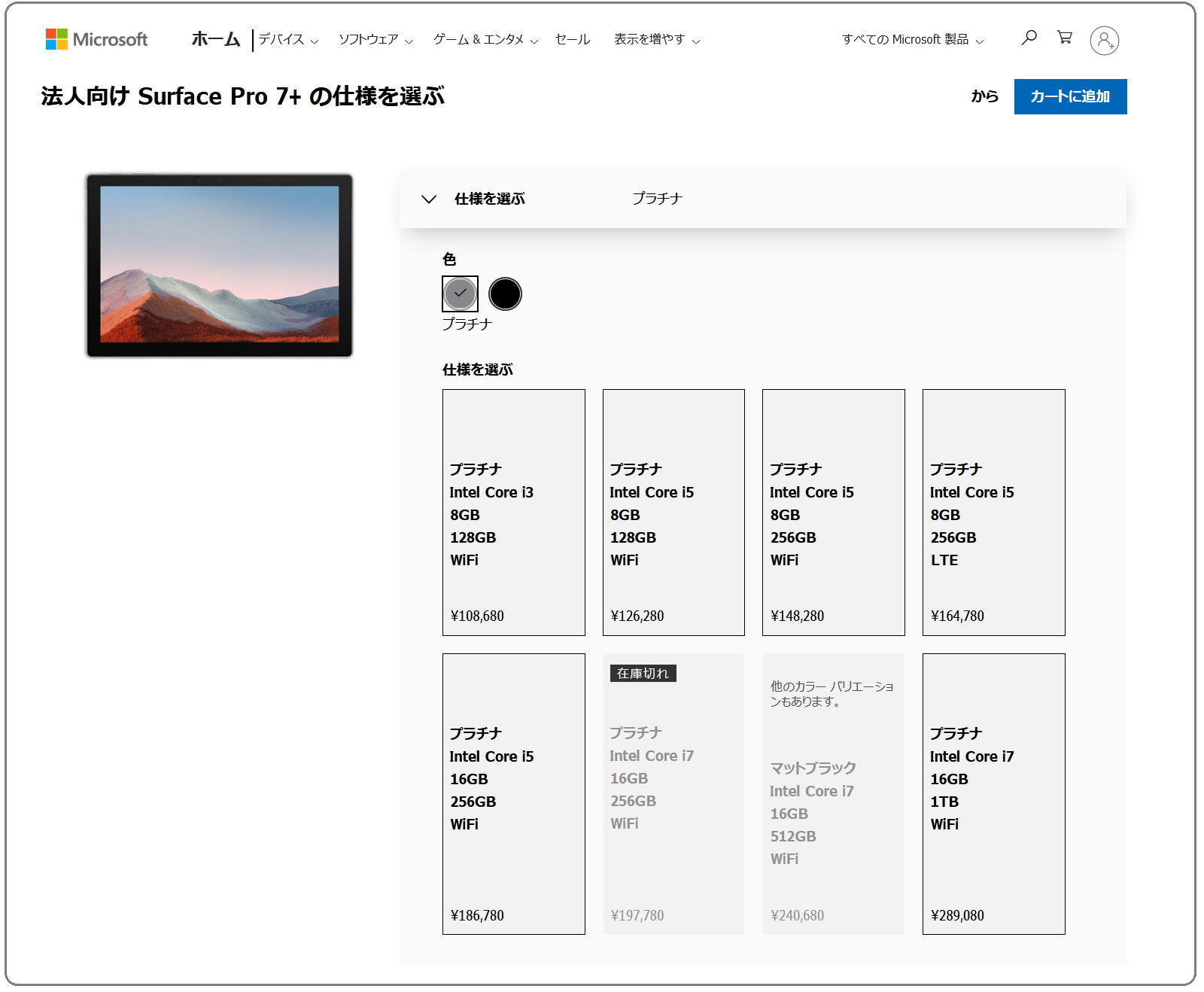The width and height of the screenshot is (1204, 992).
Task: Click the 在庫切れ badge
Action: tap(643, 673)
